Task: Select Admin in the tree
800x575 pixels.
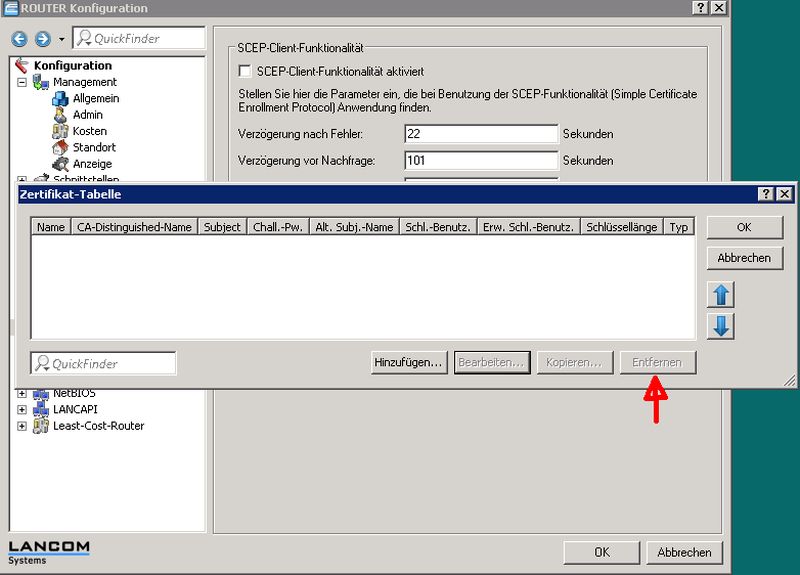Action: pyautogui.click(x=88, y=115)
